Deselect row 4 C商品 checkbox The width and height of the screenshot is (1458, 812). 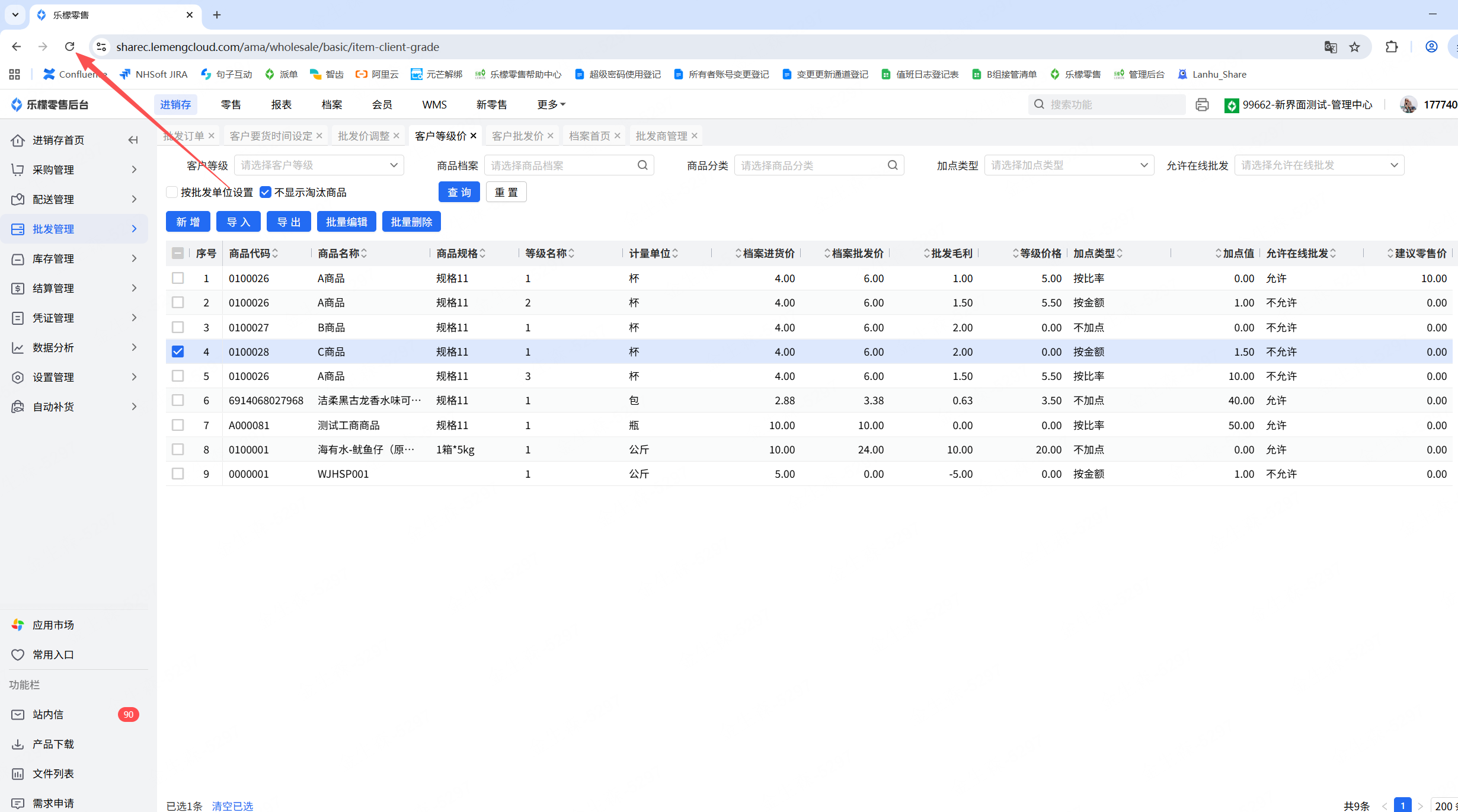coord(178,351)
